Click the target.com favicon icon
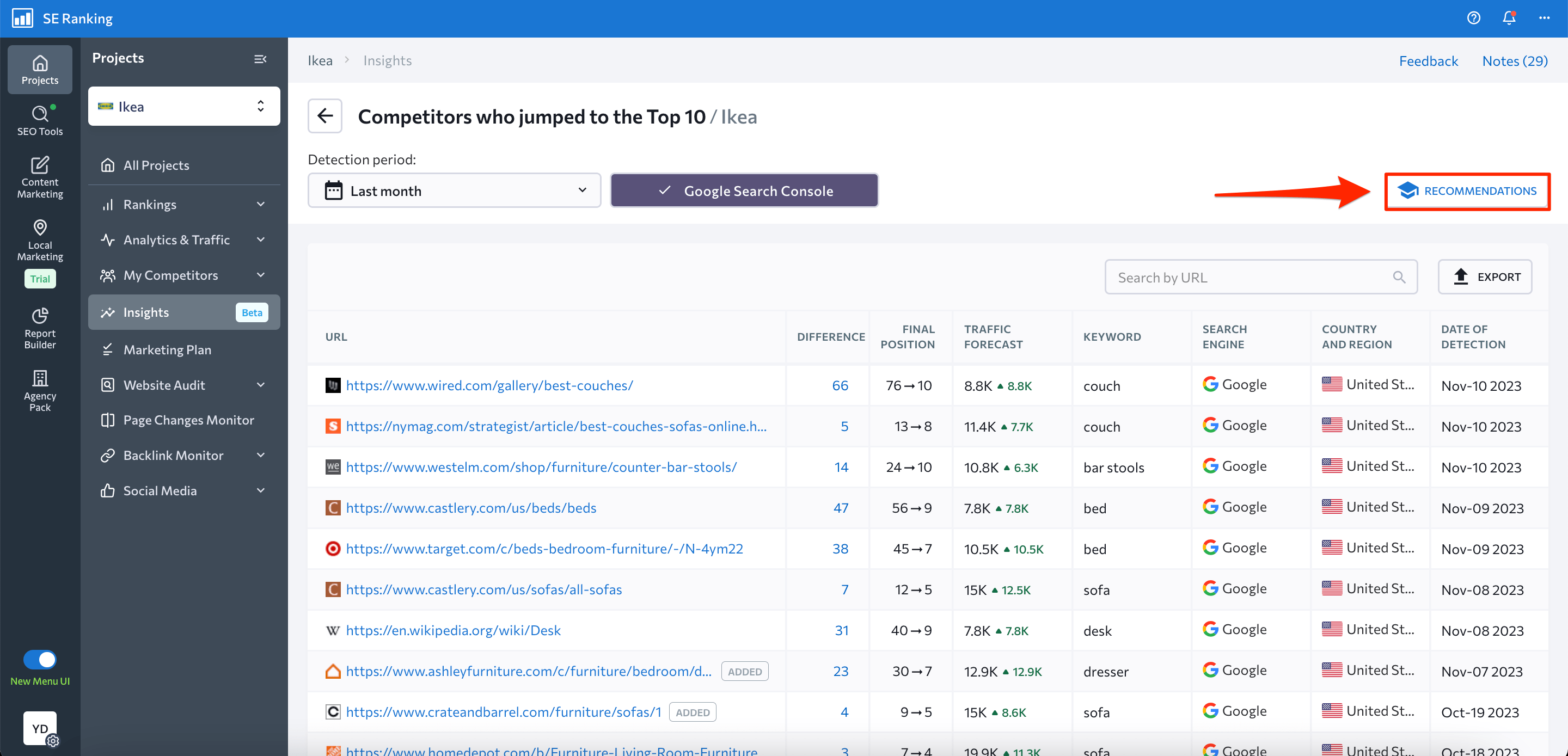 [x=332, y=549]
